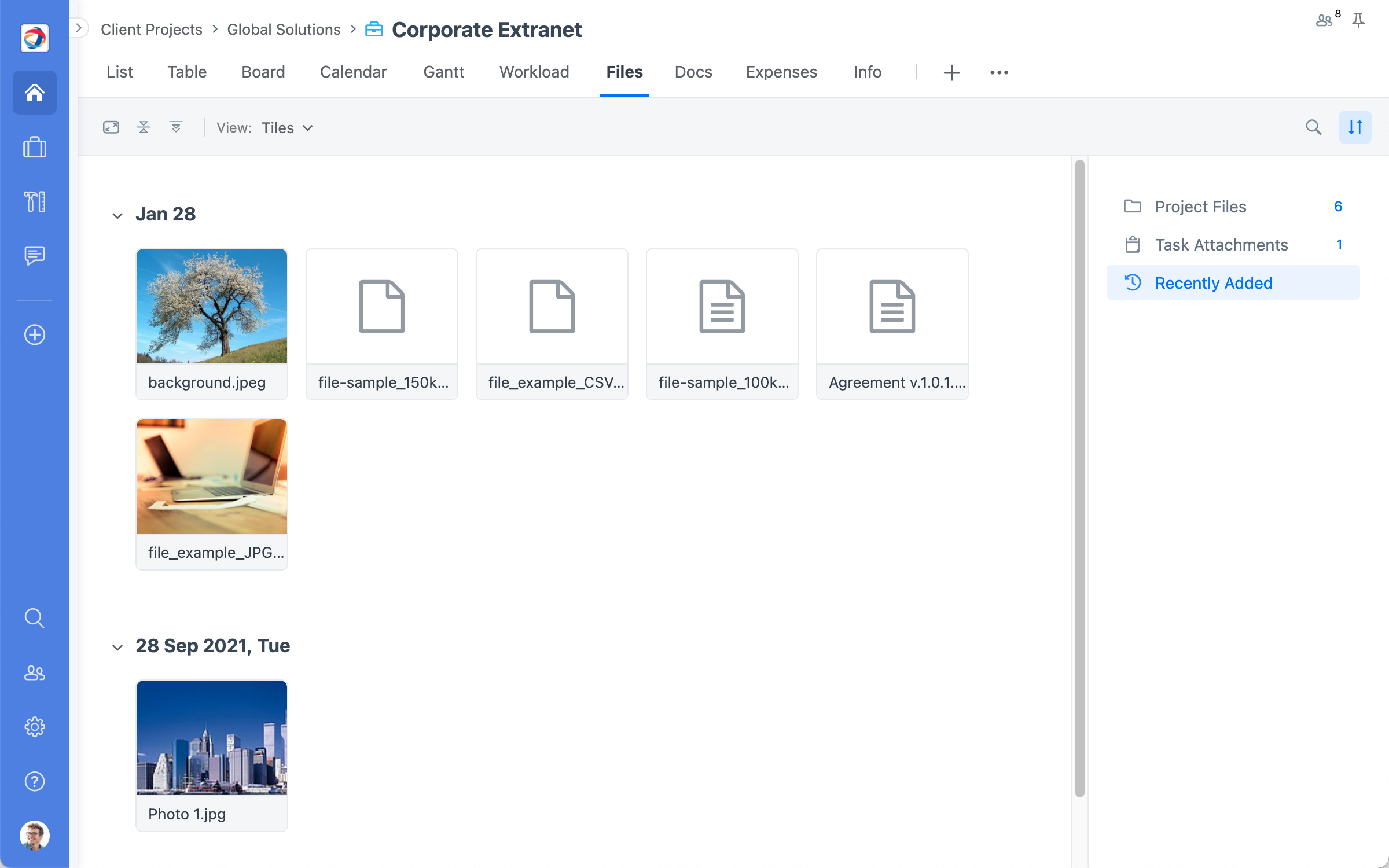The image size is (1389, 868).
Task: Select the Task Attachments folder
Action: [x=1233, y=245]
